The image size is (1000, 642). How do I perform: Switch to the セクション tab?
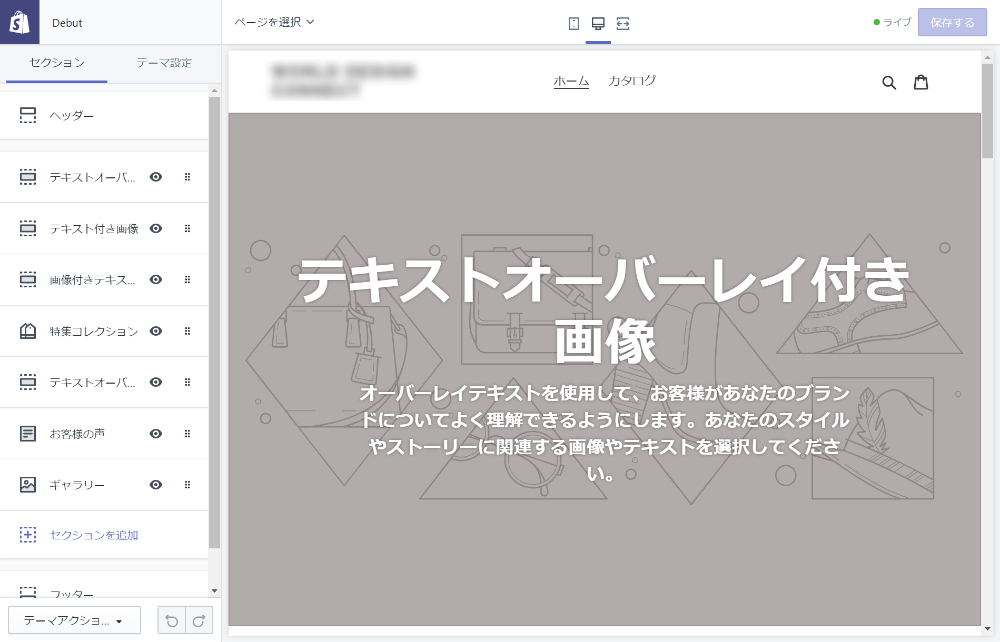coord(57,62)
